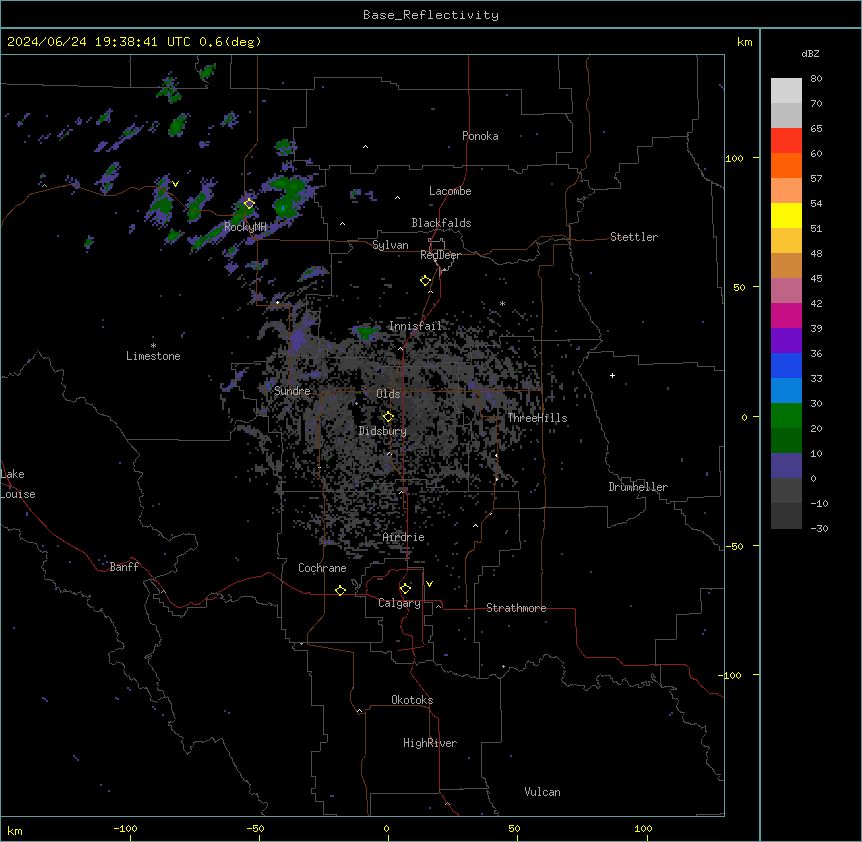
Task: Click the Vulcan label
Action: coord(542,792)
